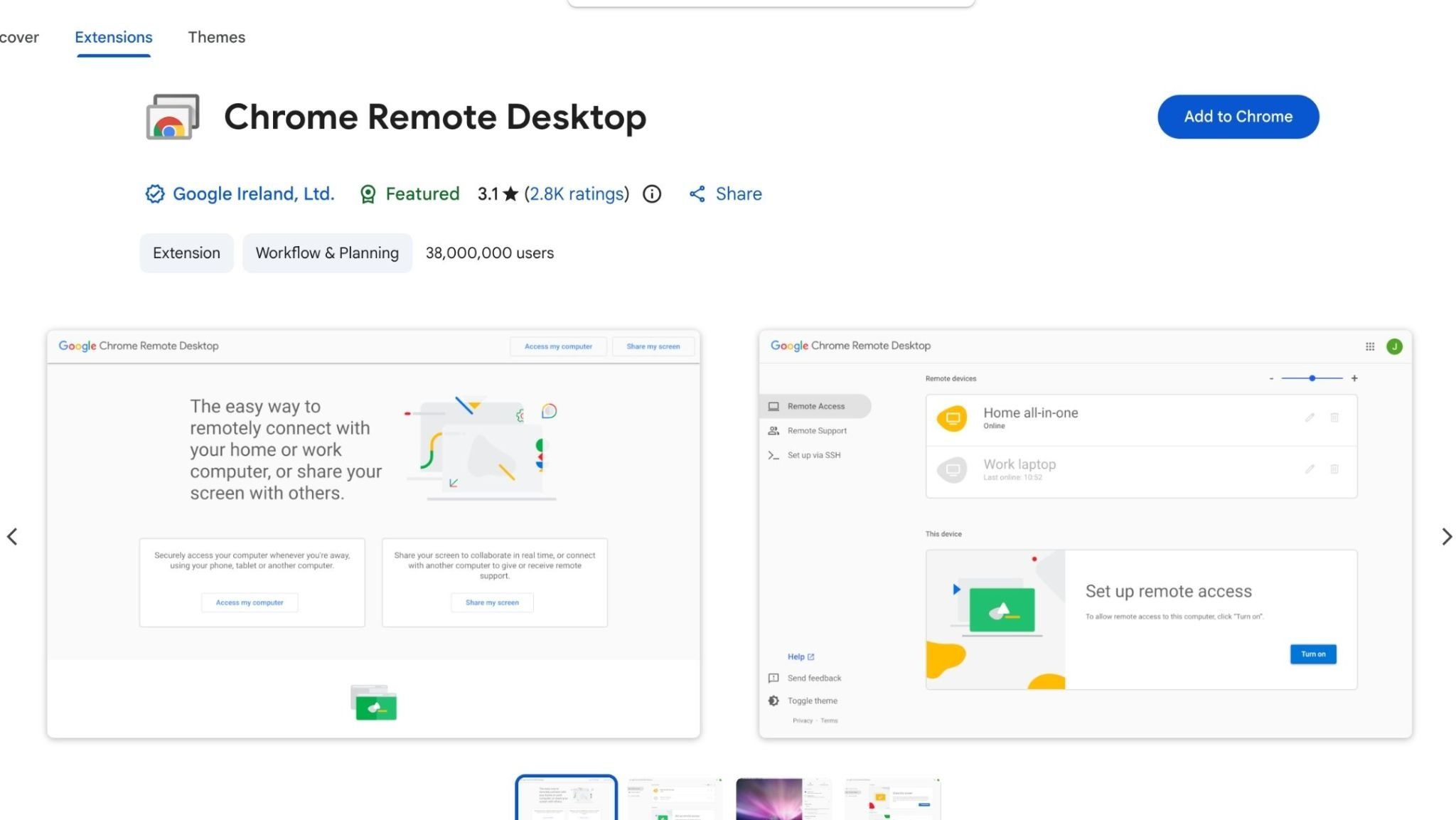Show previous screenshot with left arrow
Viewport: 1456px width, 820px height.
12,537
